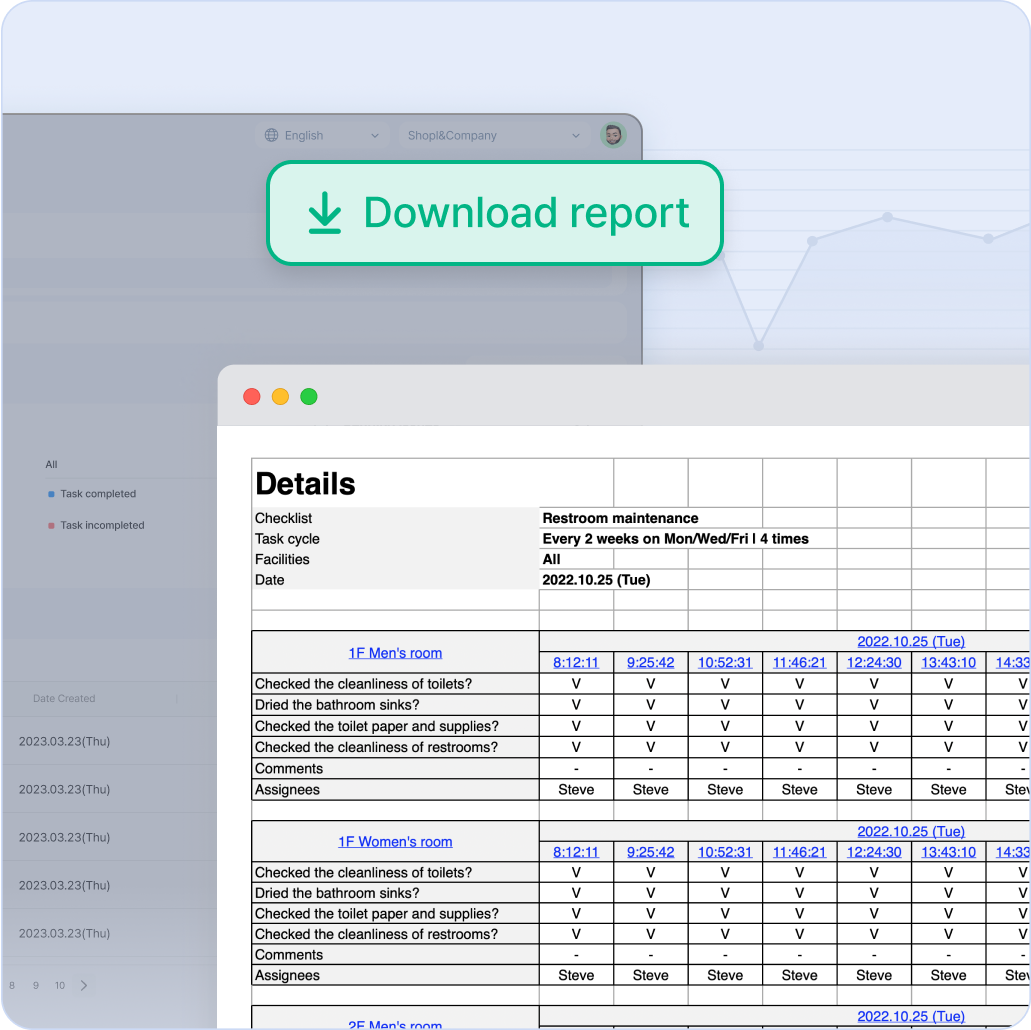
Task: Click the globe icon next to English
Action: (269, 135)
